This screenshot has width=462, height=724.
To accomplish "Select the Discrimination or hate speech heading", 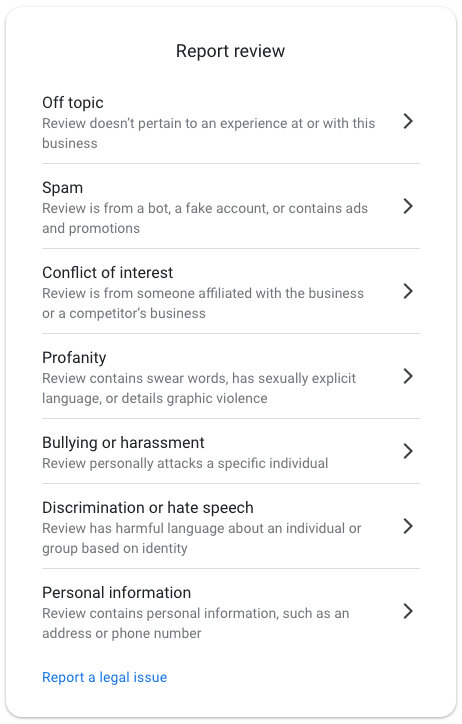I will click(x=148, y=508).
